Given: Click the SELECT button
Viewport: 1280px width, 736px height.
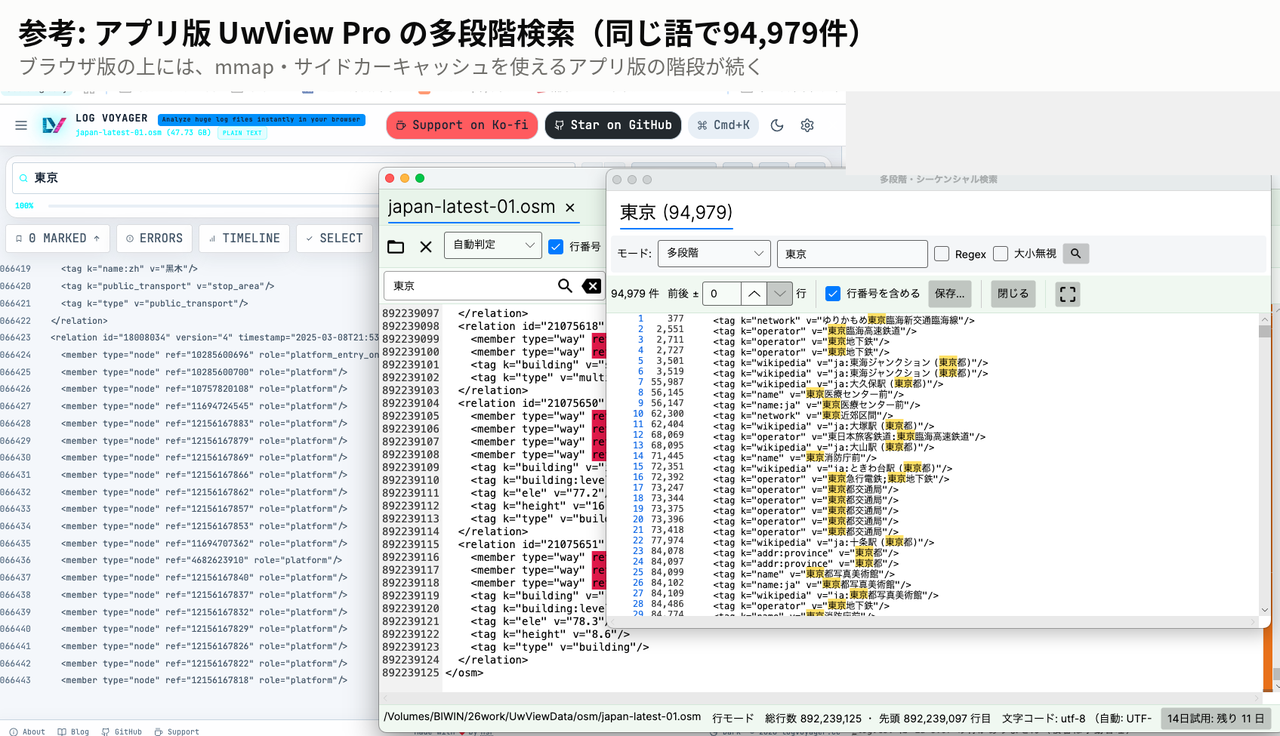Looking at the screenshot, I should pyautogui.click(x=334, y=238).
